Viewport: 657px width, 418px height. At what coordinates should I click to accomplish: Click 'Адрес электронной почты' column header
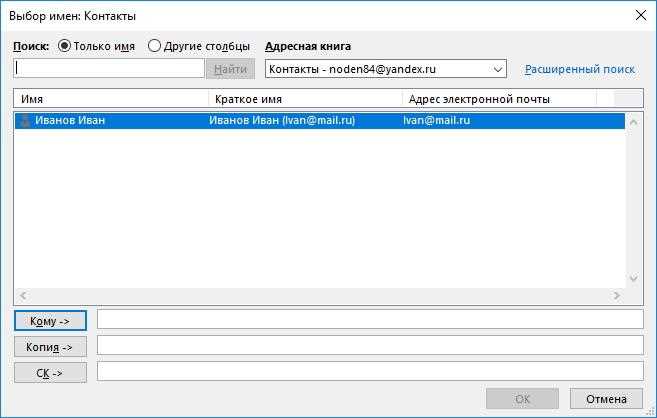click(x=499, y=99)
